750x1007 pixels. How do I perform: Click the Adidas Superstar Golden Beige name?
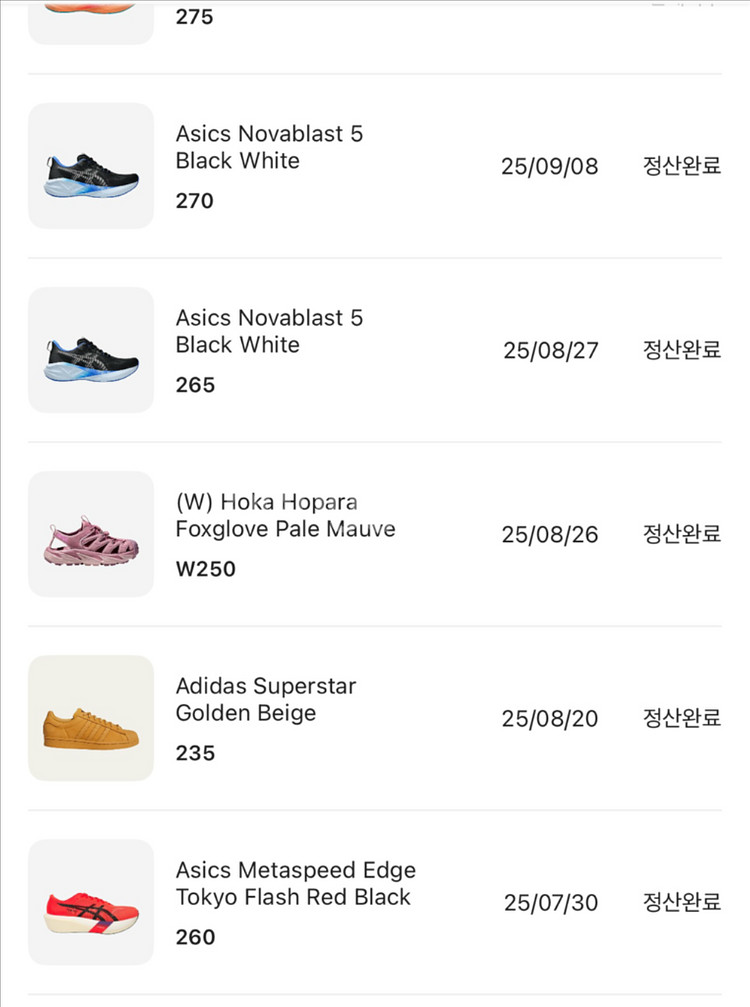(x=265, y=699)
